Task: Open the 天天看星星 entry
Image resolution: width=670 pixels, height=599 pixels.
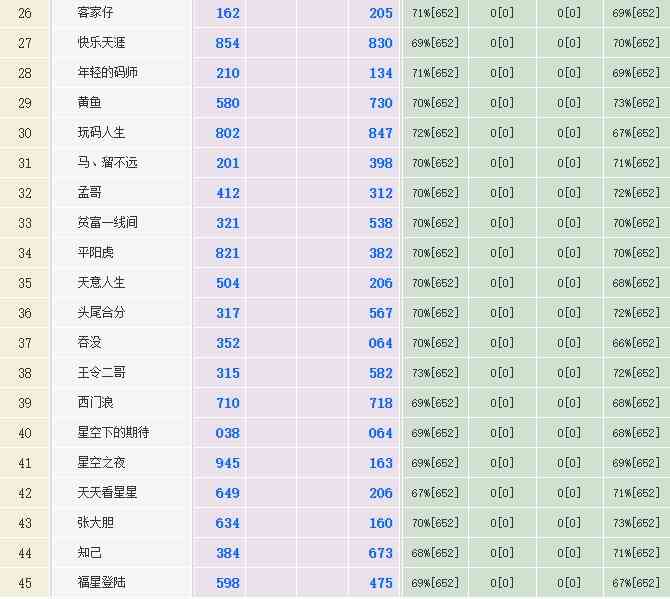Action: pyautogui.click(x=108, y=493)
